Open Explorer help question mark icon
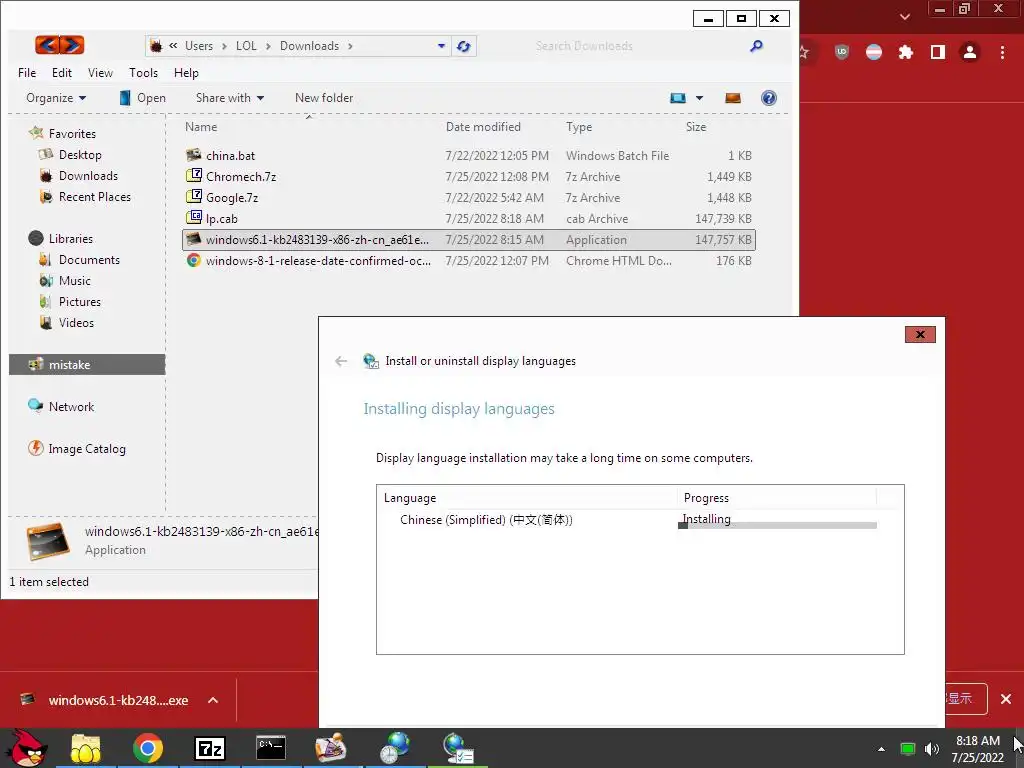This screenshot has height=768, width=1024. (x=769, y=98)
